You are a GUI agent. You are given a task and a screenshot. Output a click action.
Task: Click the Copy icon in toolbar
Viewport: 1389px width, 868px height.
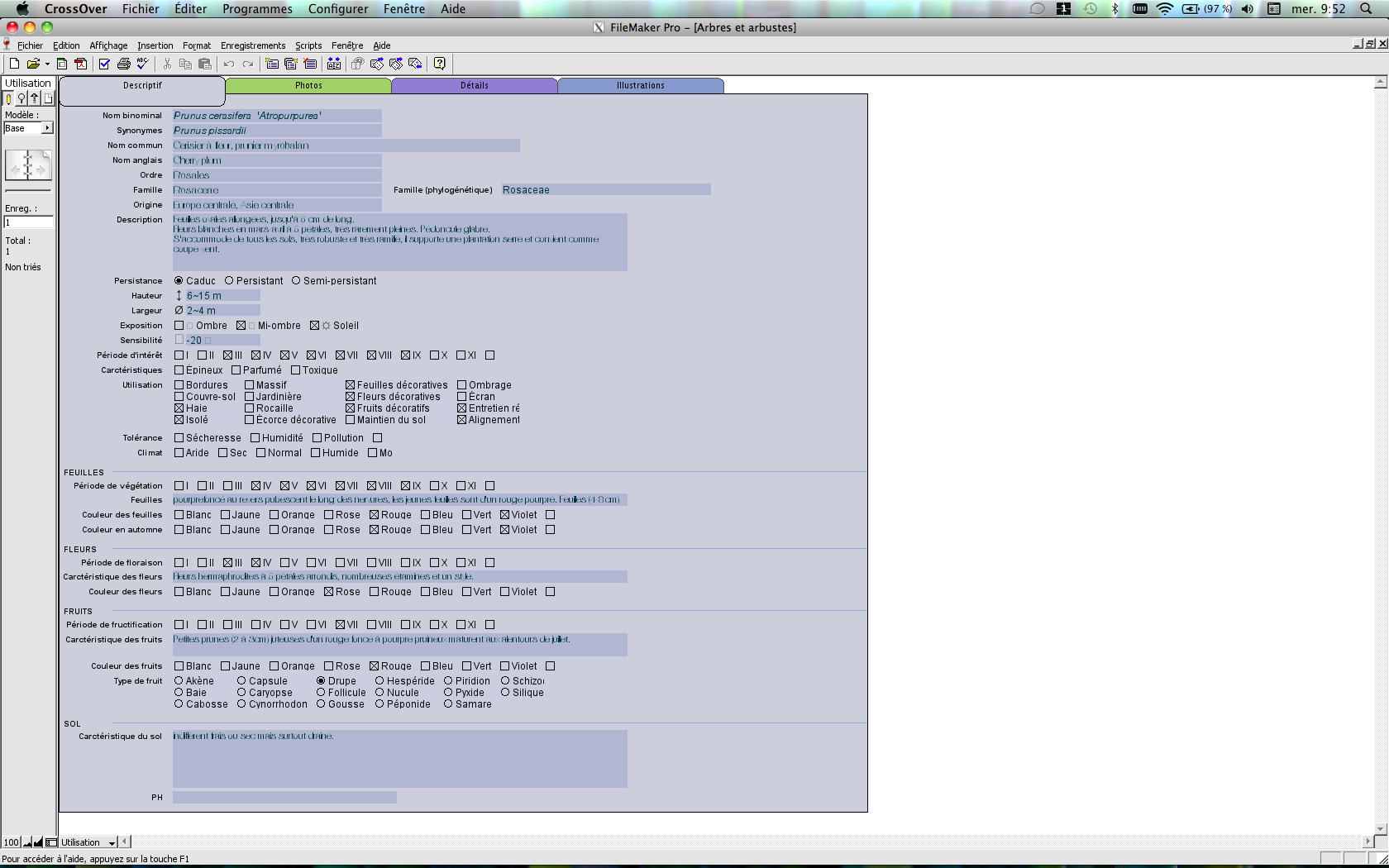pos(185,64)
